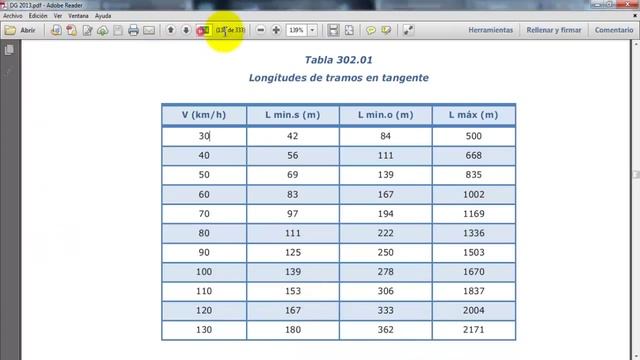Click the L min.s (m) header

tap(293, 115)
